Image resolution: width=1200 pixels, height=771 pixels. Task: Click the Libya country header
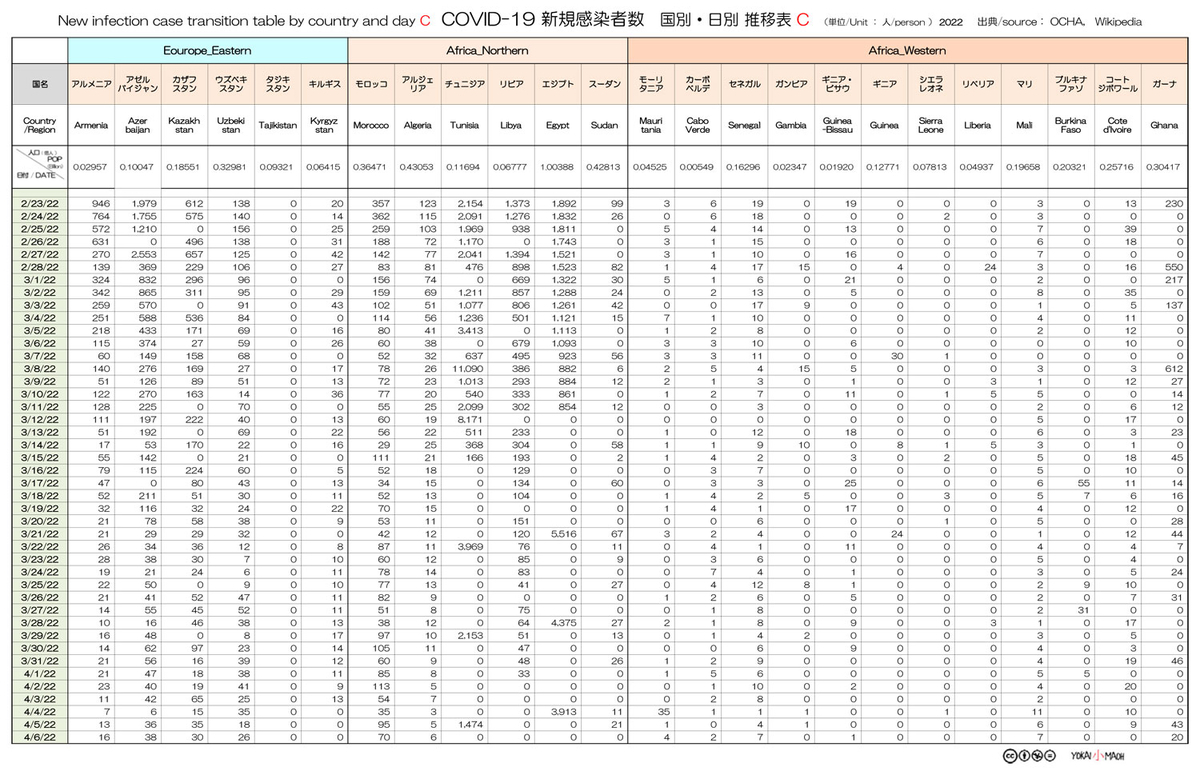point(510,126)
